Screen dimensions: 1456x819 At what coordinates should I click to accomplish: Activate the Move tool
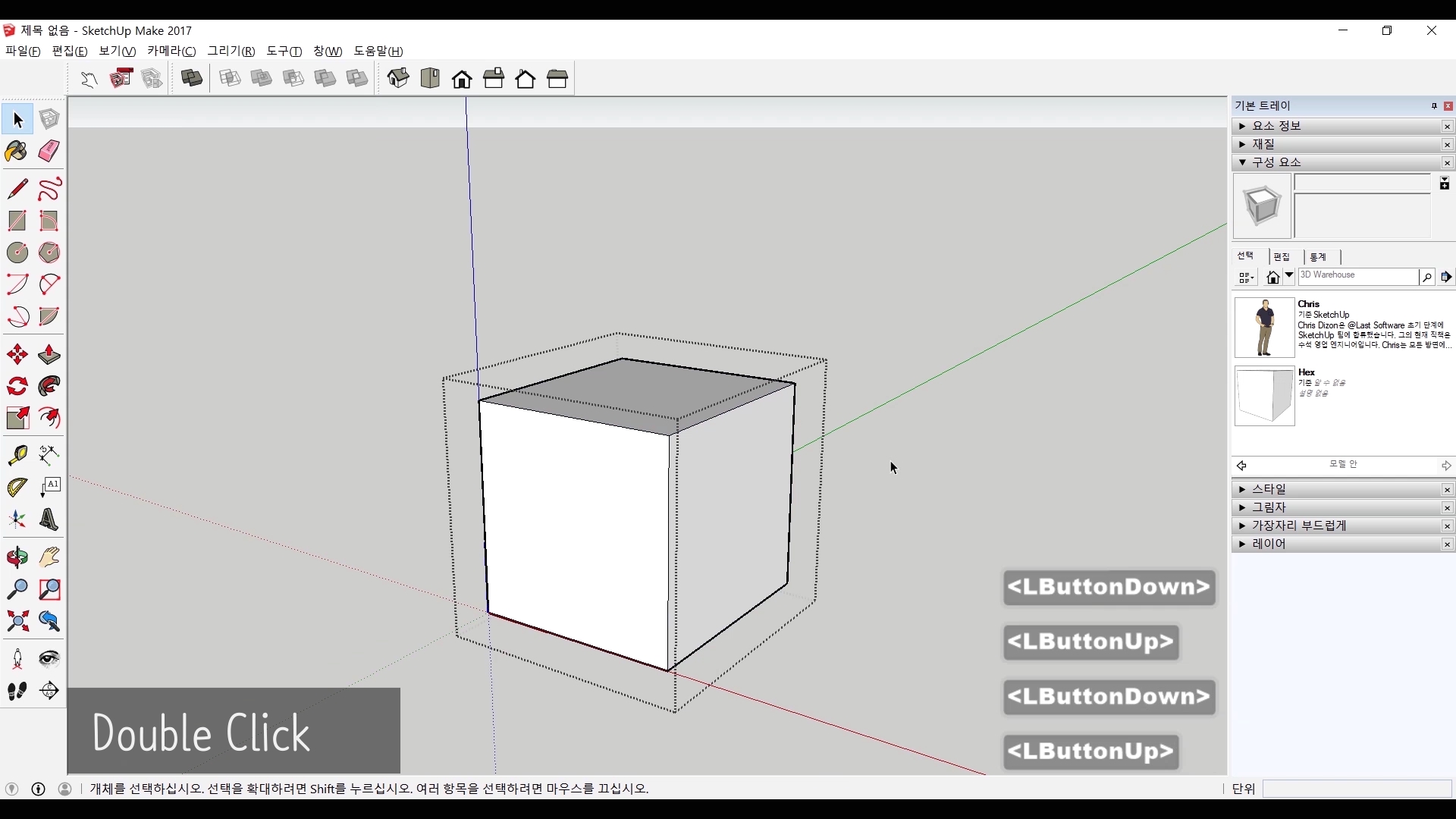pos(17,355)
